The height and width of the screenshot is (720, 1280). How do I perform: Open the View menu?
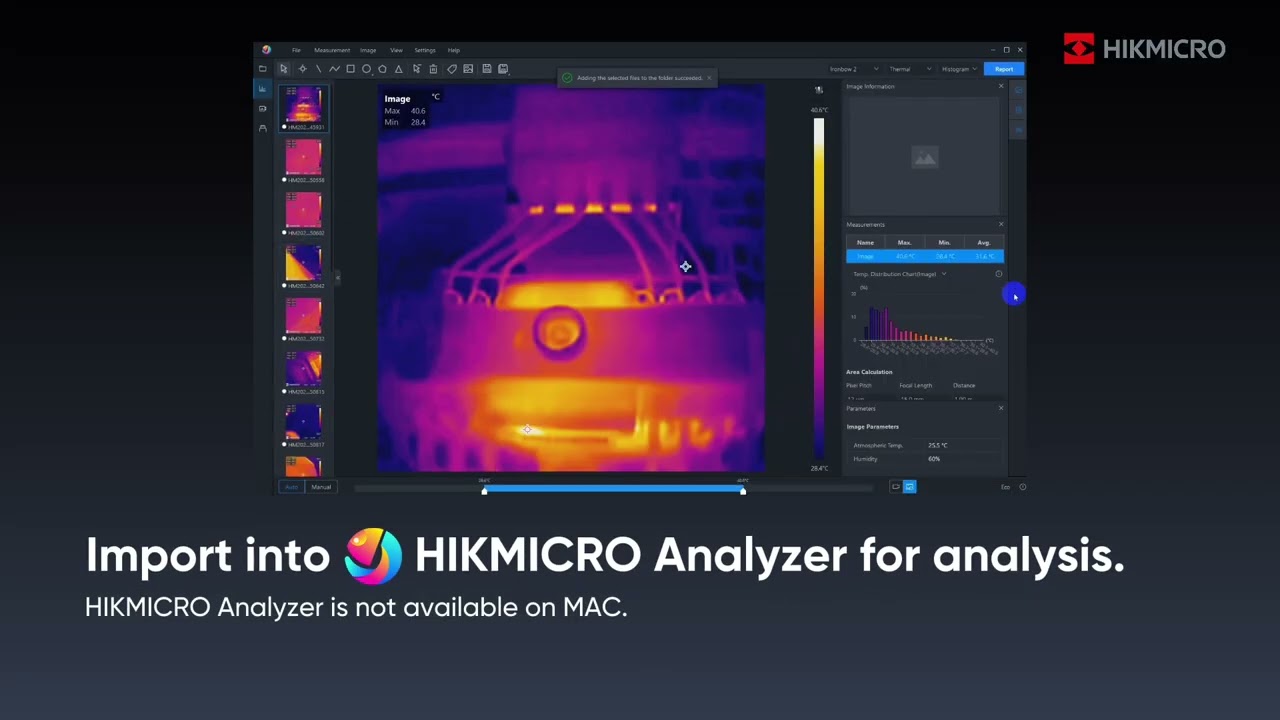click(x=396, y=50)
